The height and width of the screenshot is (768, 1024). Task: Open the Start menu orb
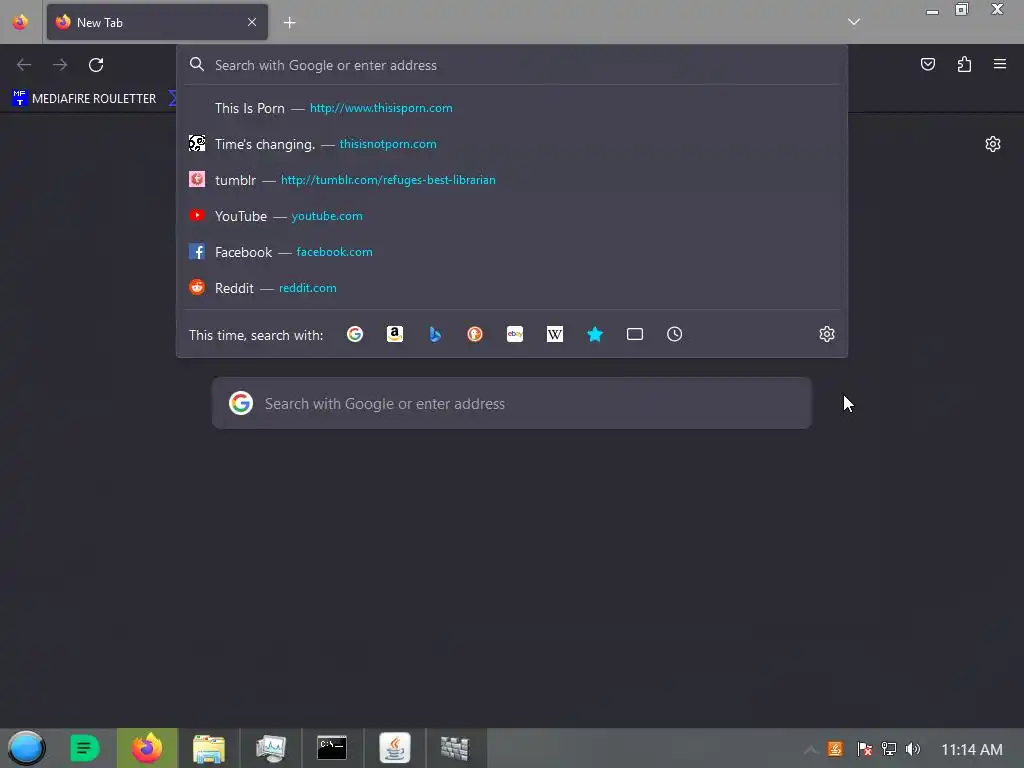(x=26, y=748)
